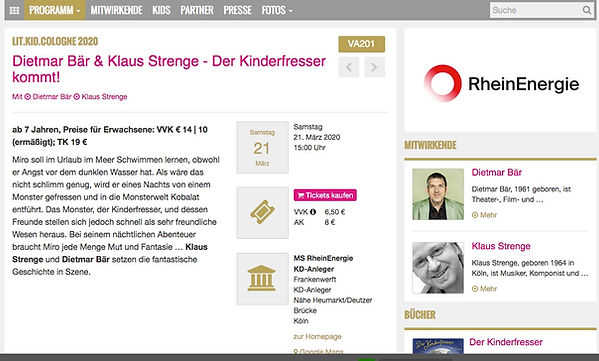Go to the KIDS section
Image resolution: width=599 pixels, height=361 pixels.
162,10
